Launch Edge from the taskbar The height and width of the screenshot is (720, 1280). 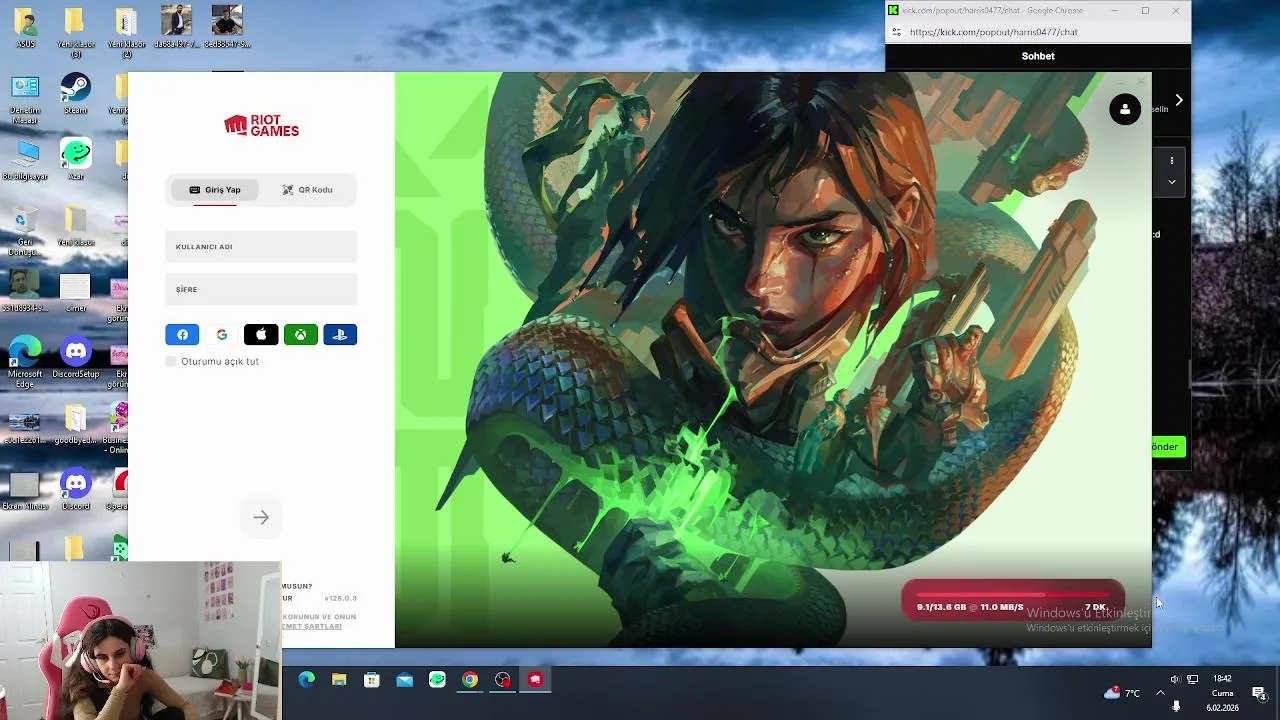tap(306, 680)
